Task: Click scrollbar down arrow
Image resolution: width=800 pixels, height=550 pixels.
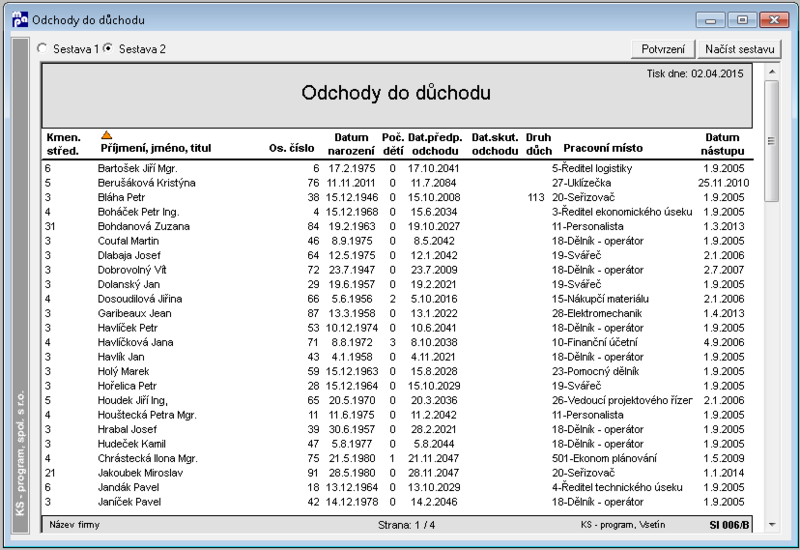Action: coord(771,524)
